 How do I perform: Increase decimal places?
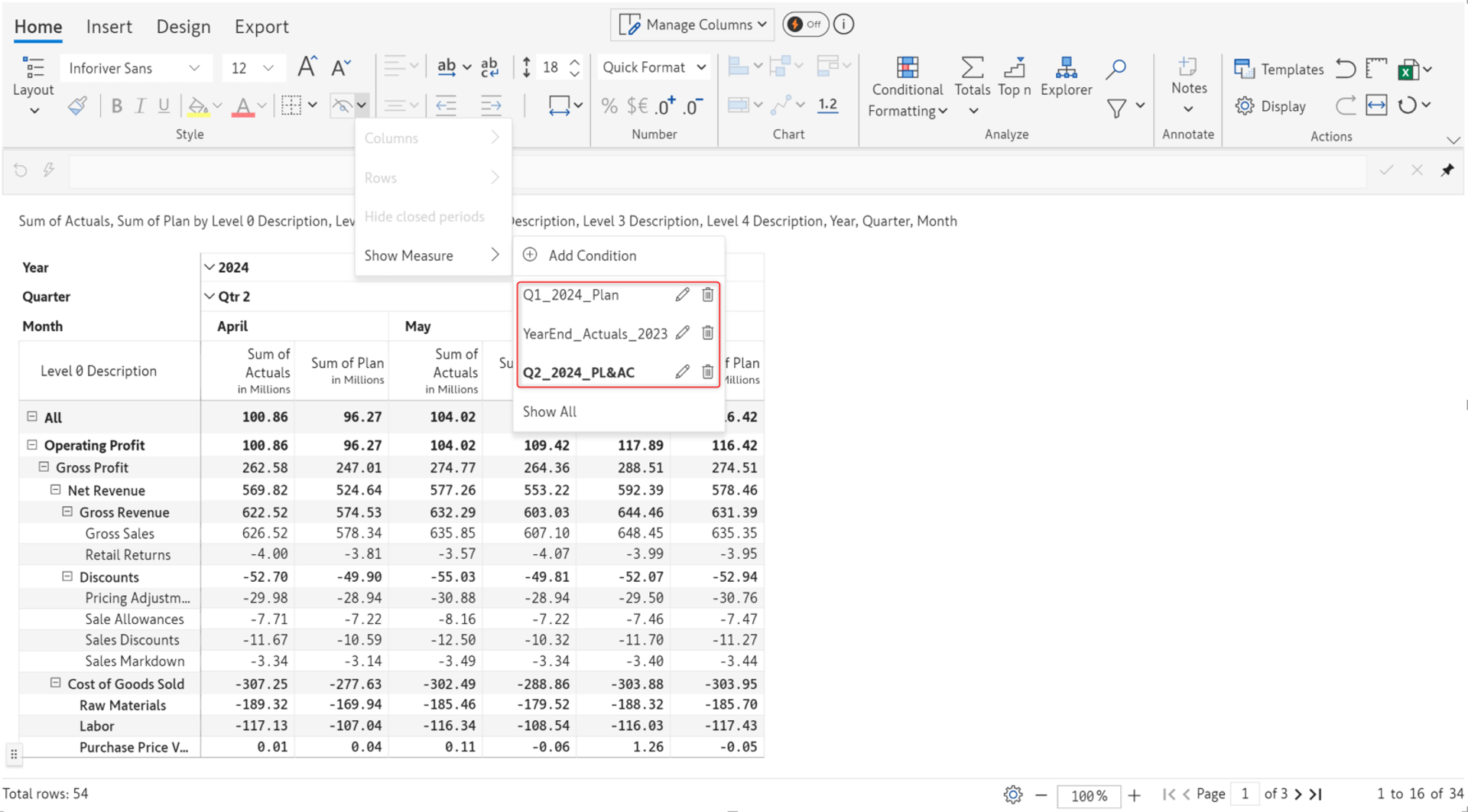[666, 106]
